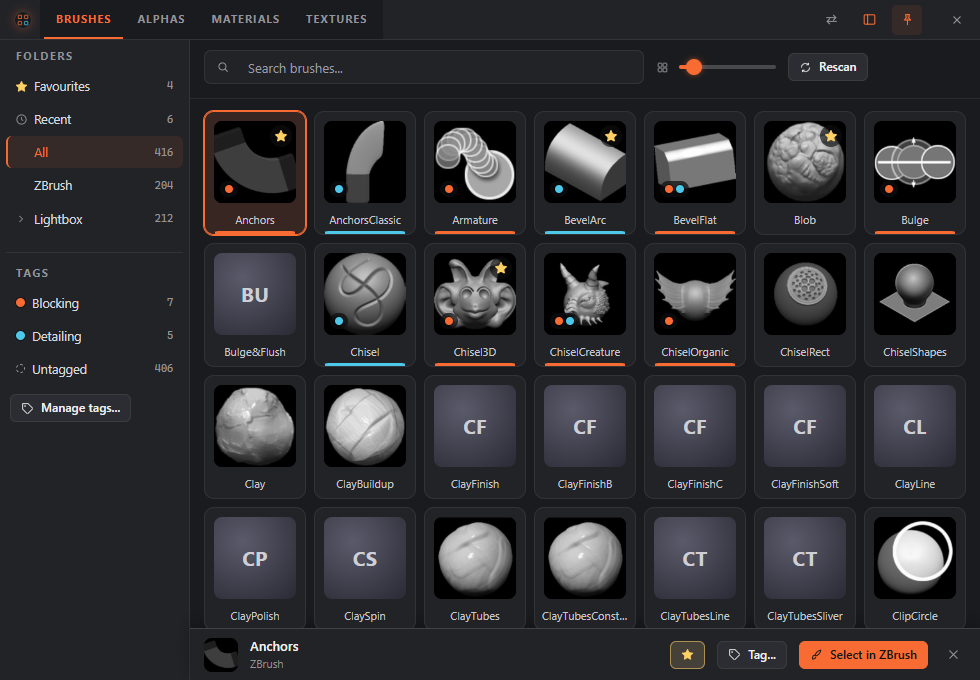Select the ClaySpin brush
The image size is (980, 680).
coord(365,568)
